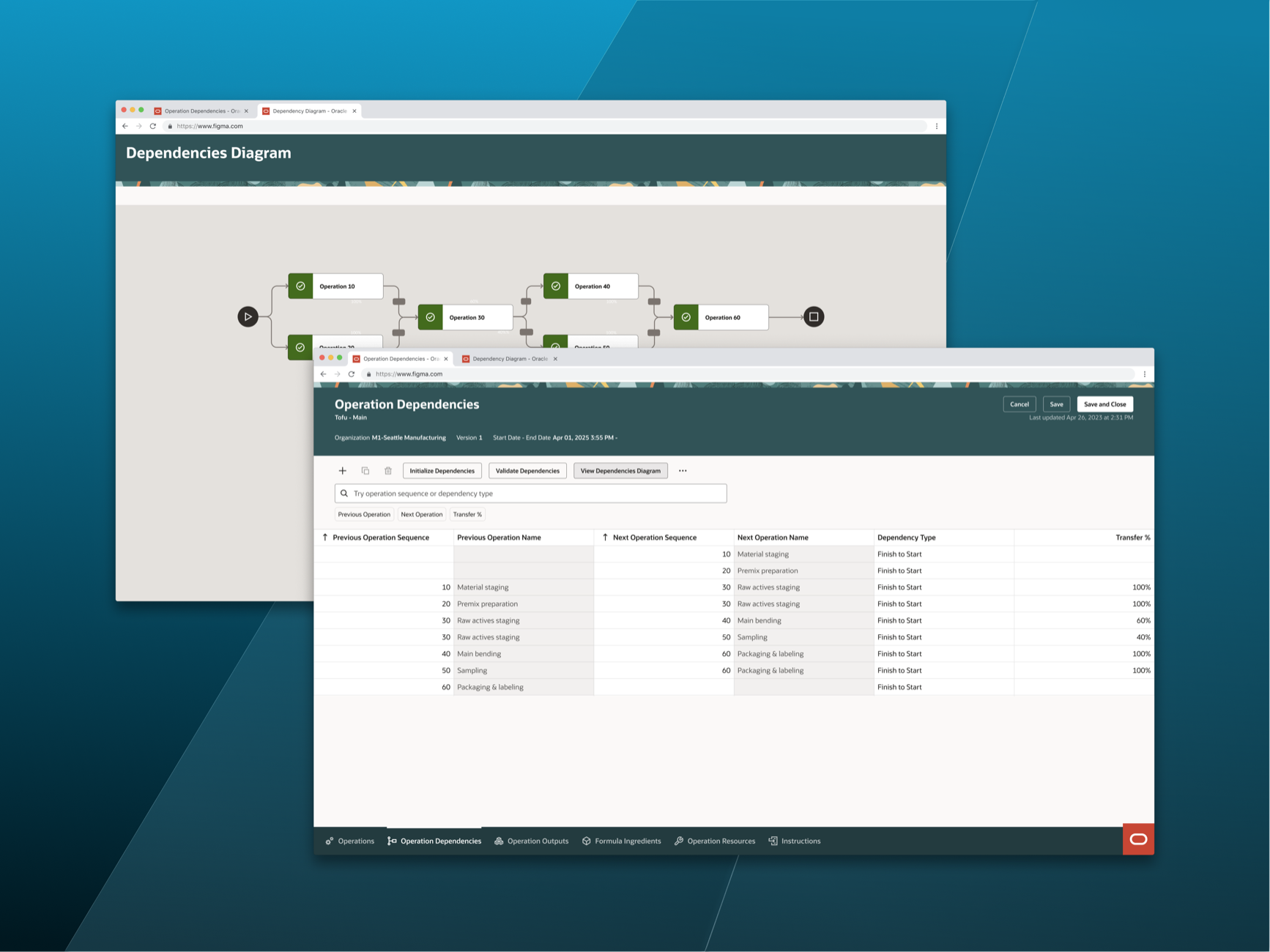
Task: Open the Operations footer tab
Action: tap(350, 841)
